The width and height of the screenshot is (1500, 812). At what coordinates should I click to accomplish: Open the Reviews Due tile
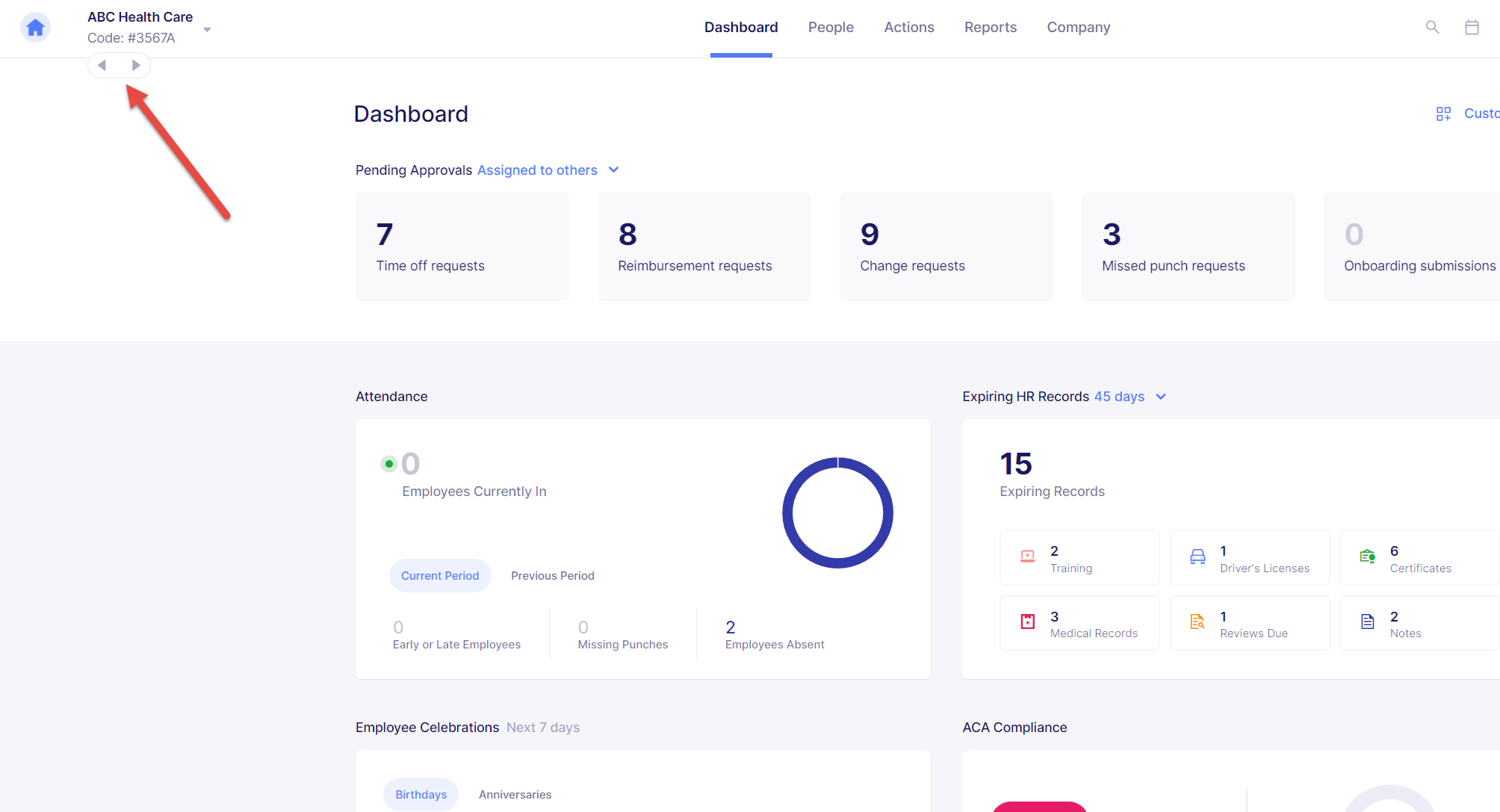1250,623
